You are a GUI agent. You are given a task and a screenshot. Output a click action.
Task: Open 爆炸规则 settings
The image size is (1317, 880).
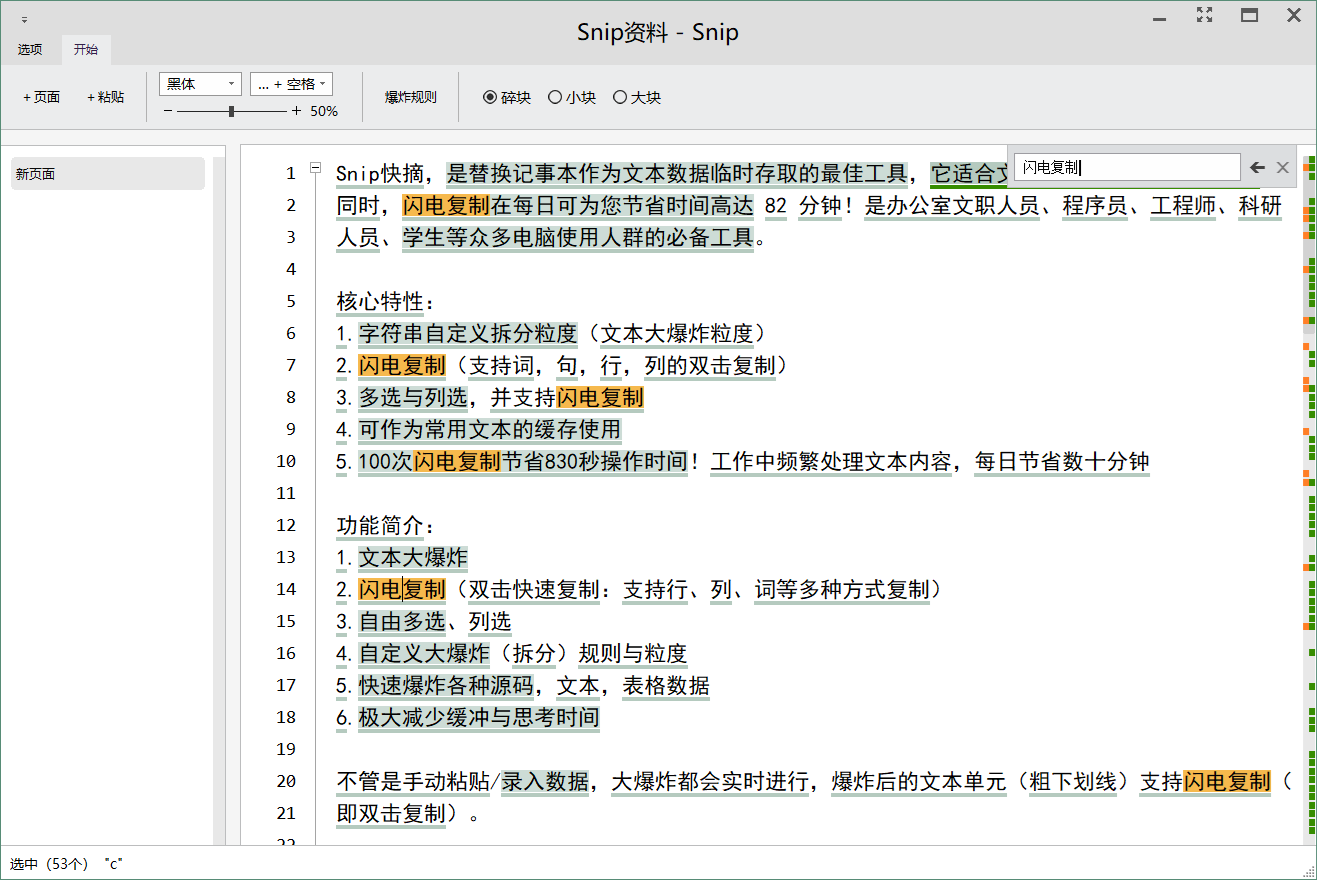click(411, 97)
